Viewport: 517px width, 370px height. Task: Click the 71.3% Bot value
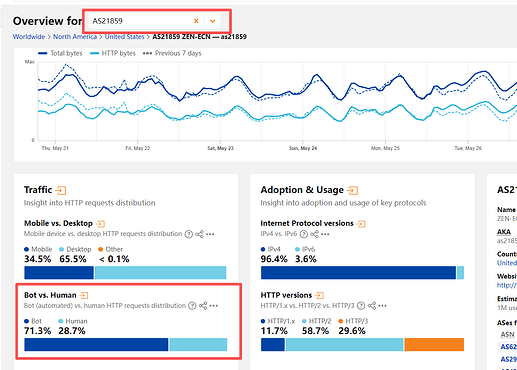(x=38, y=331)
